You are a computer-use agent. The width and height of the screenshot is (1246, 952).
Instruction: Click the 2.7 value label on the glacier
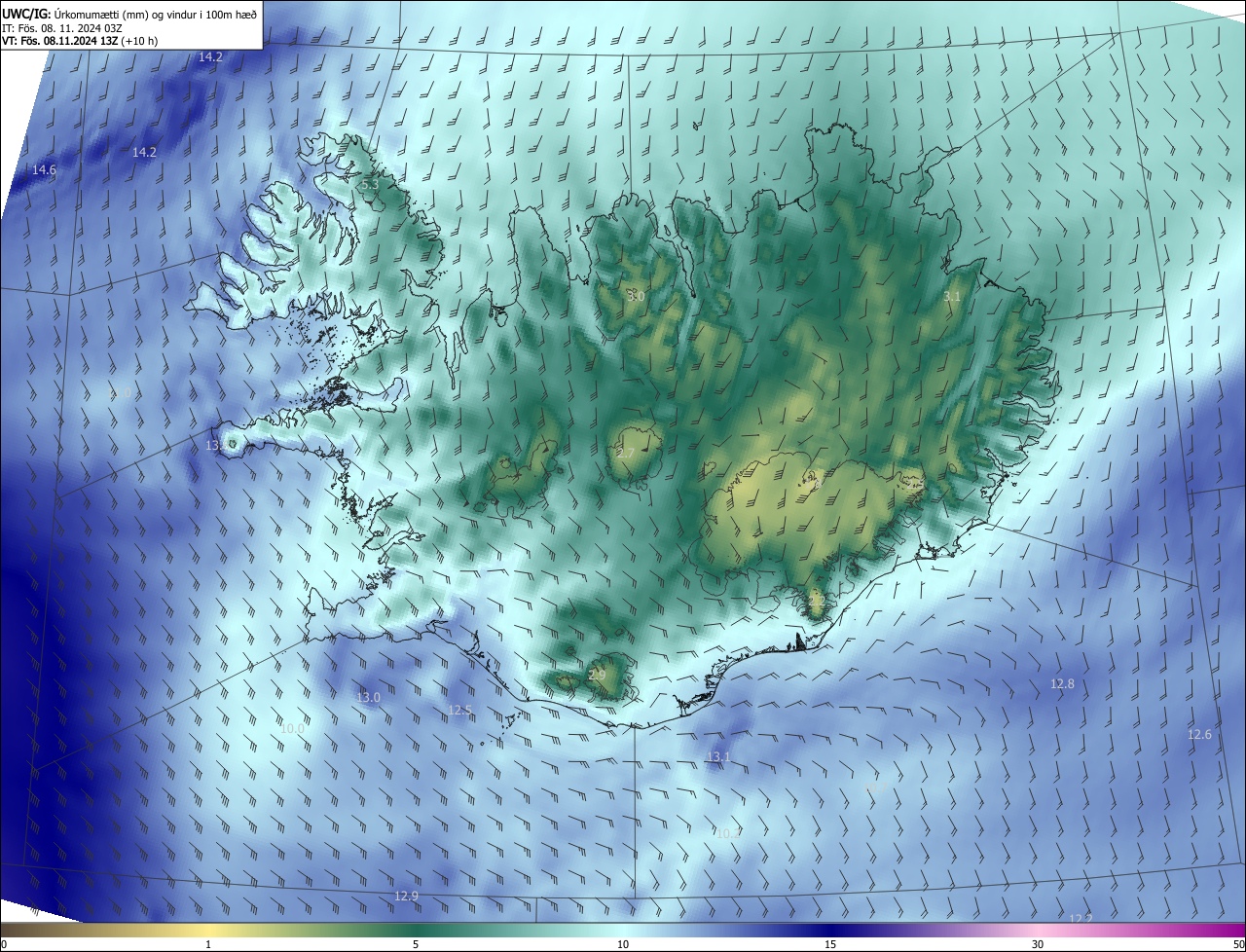625,454
